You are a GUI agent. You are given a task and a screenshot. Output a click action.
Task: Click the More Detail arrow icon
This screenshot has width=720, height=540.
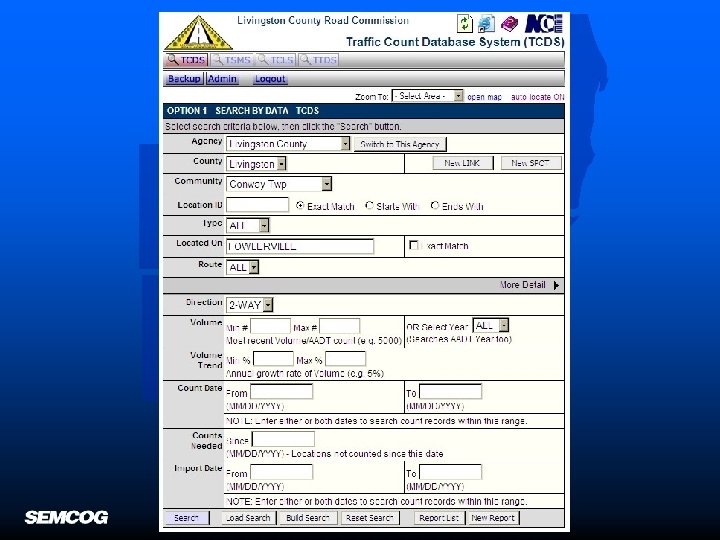click(x=556, y=285)
